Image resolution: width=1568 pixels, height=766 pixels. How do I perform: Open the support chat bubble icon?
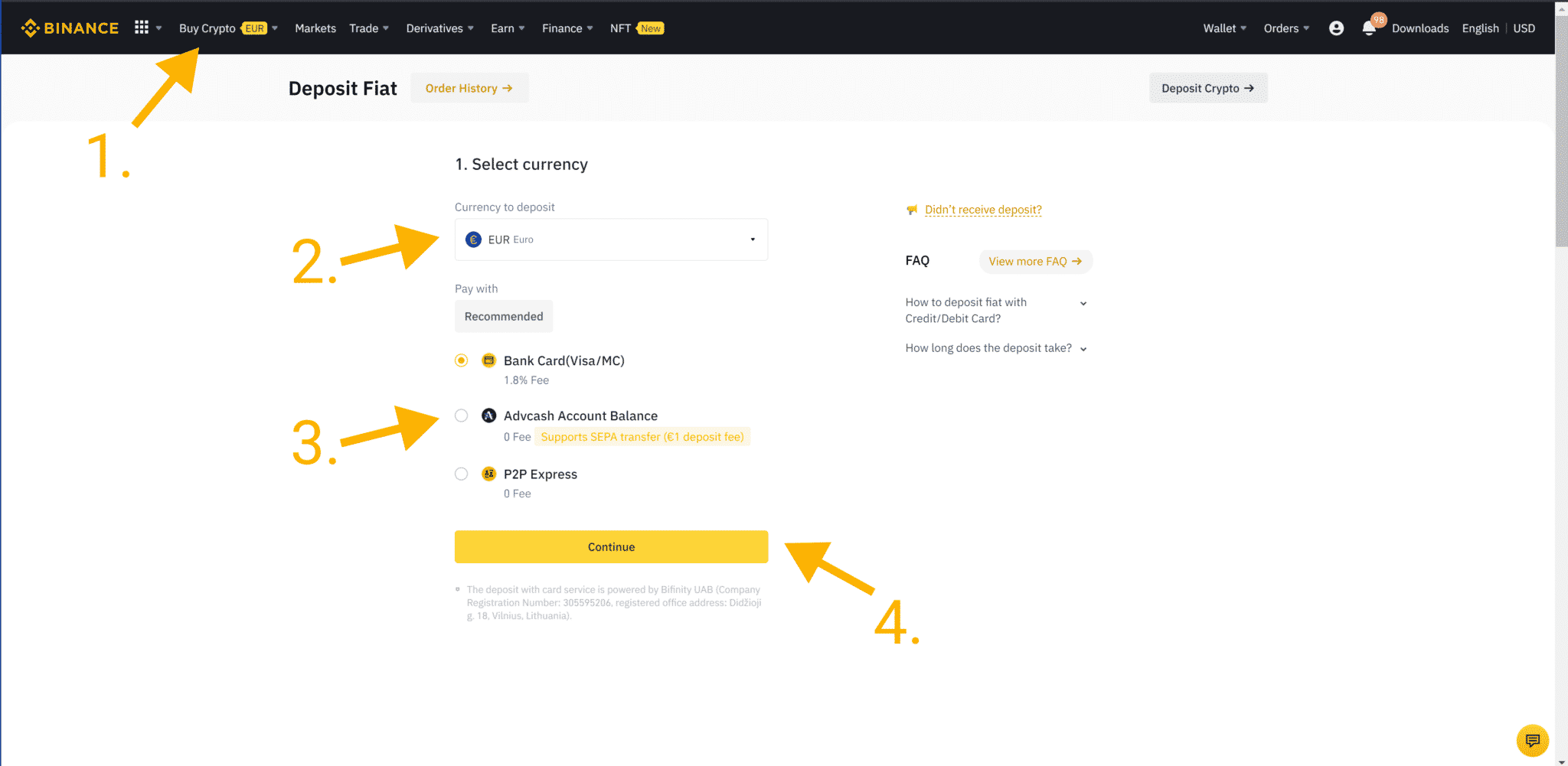pos(1532,740)
